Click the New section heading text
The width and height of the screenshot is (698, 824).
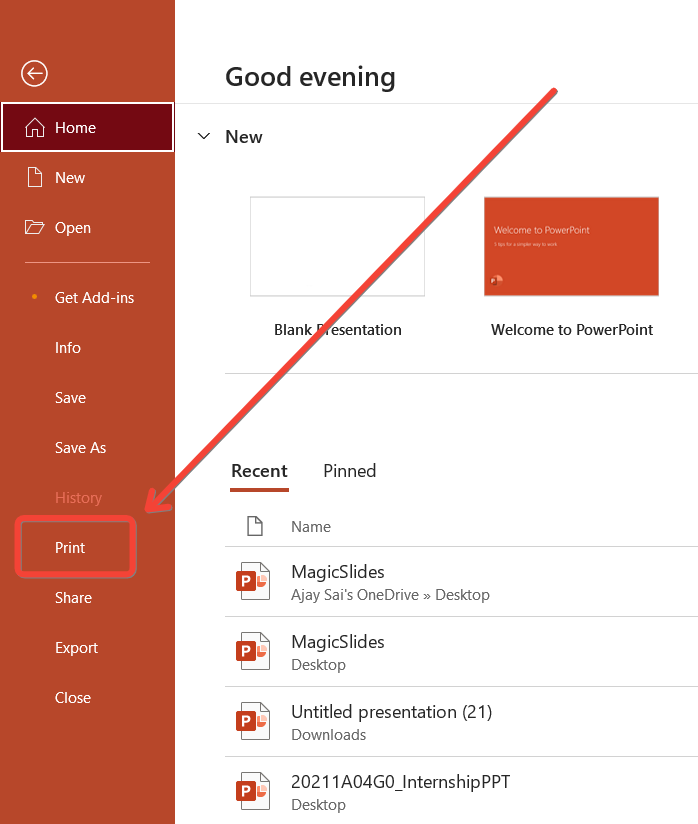(x=243, y=137)
